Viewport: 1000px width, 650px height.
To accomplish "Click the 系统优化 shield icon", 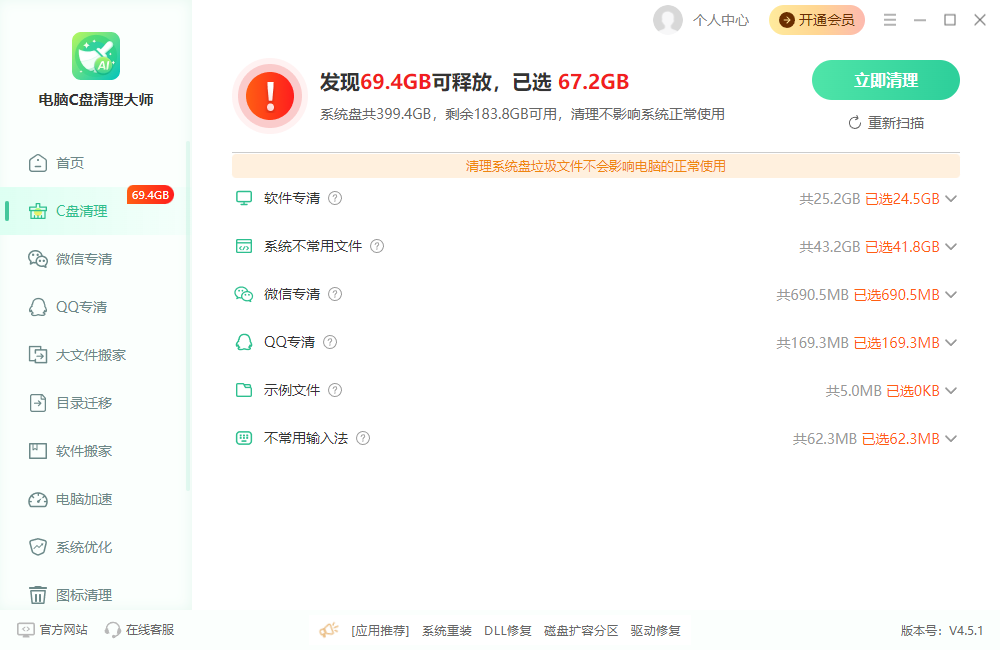I will point(38,547).
